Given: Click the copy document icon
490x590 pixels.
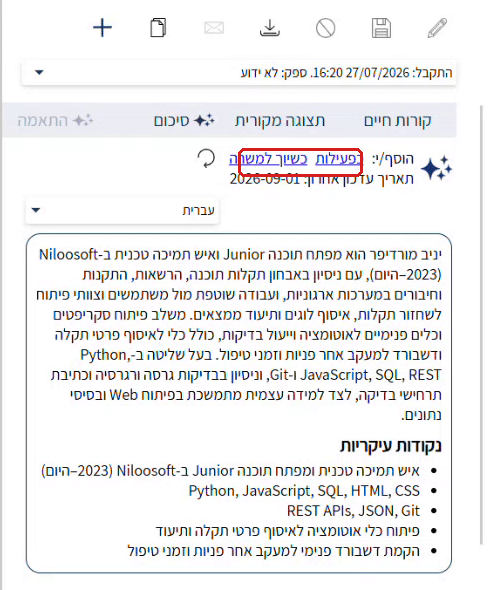Looking at the screenshot, I should 158,28.
